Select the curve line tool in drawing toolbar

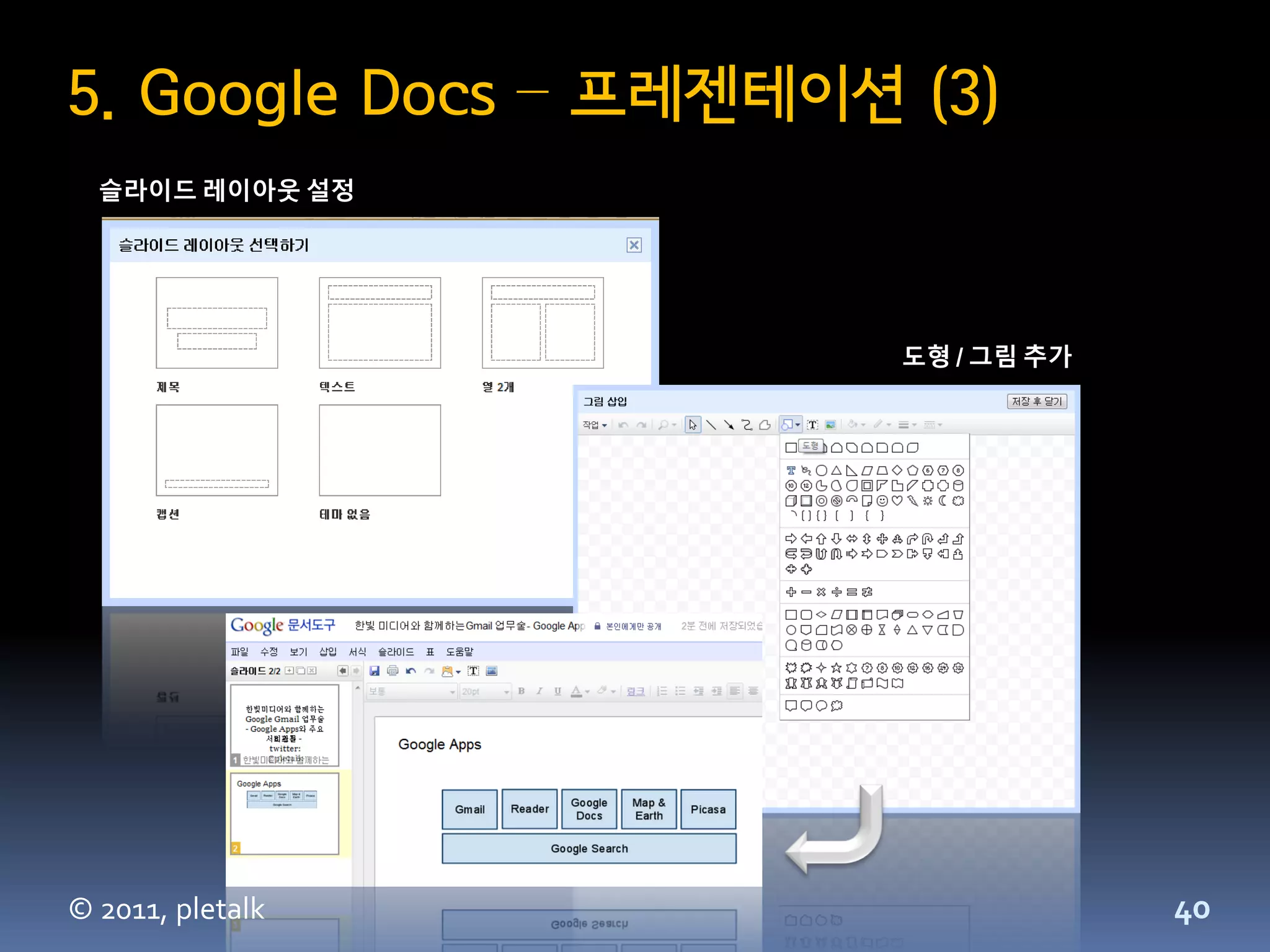coord(747,425)
